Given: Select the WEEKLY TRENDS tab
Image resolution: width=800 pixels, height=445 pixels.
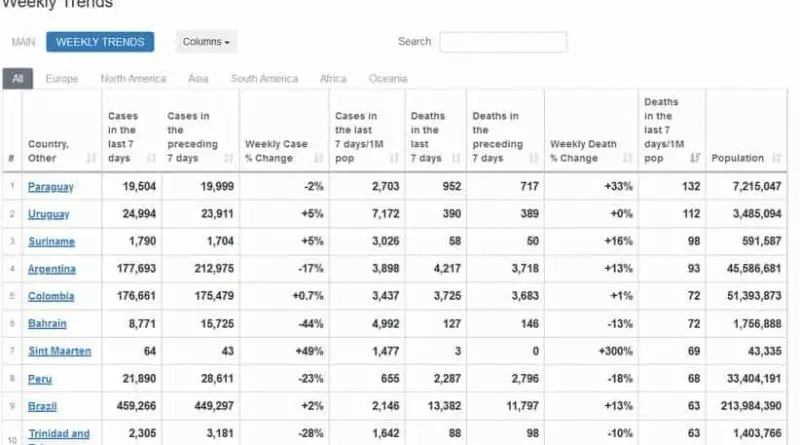Looking at the screenshot, I should point(100,42).
